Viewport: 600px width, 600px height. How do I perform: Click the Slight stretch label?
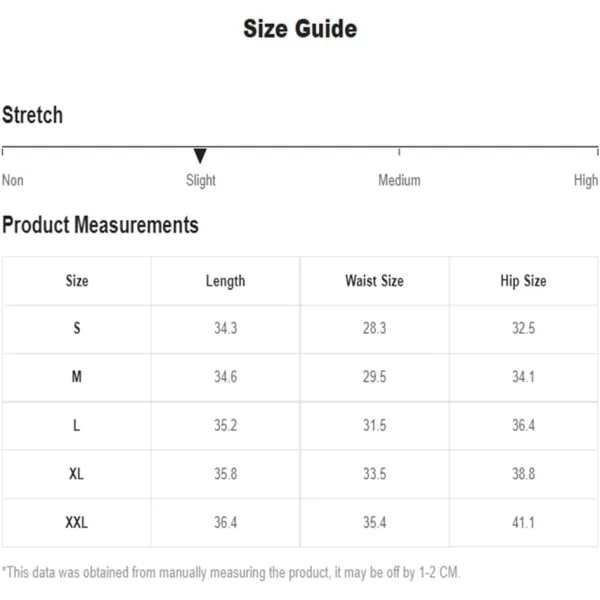(x=201, y=181)
